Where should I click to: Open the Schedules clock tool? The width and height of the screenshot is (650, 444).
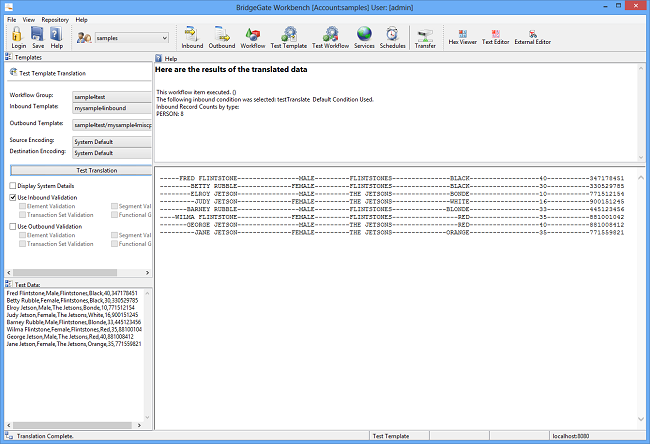(392, 34)
